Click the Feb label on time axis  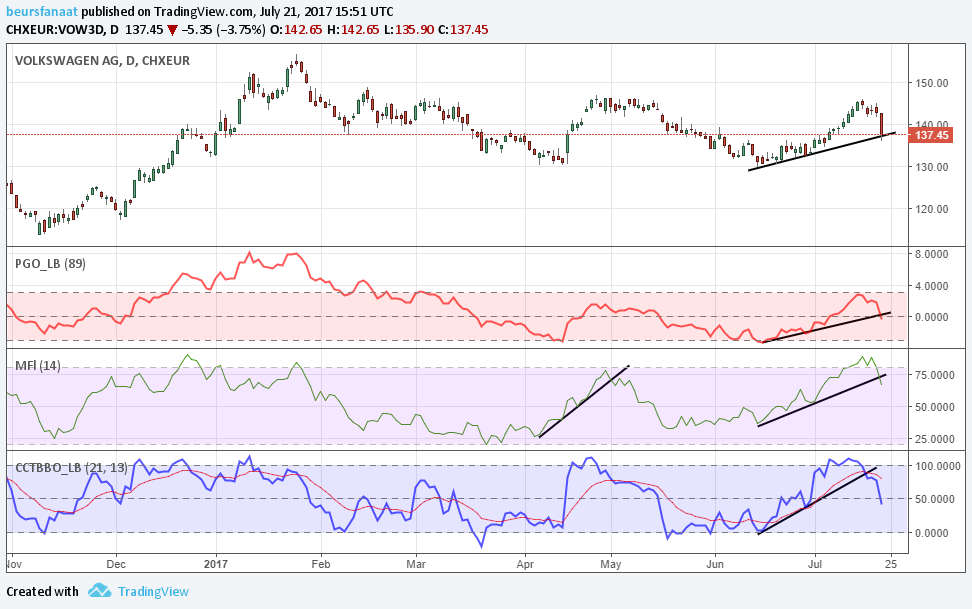pos(320,564)
